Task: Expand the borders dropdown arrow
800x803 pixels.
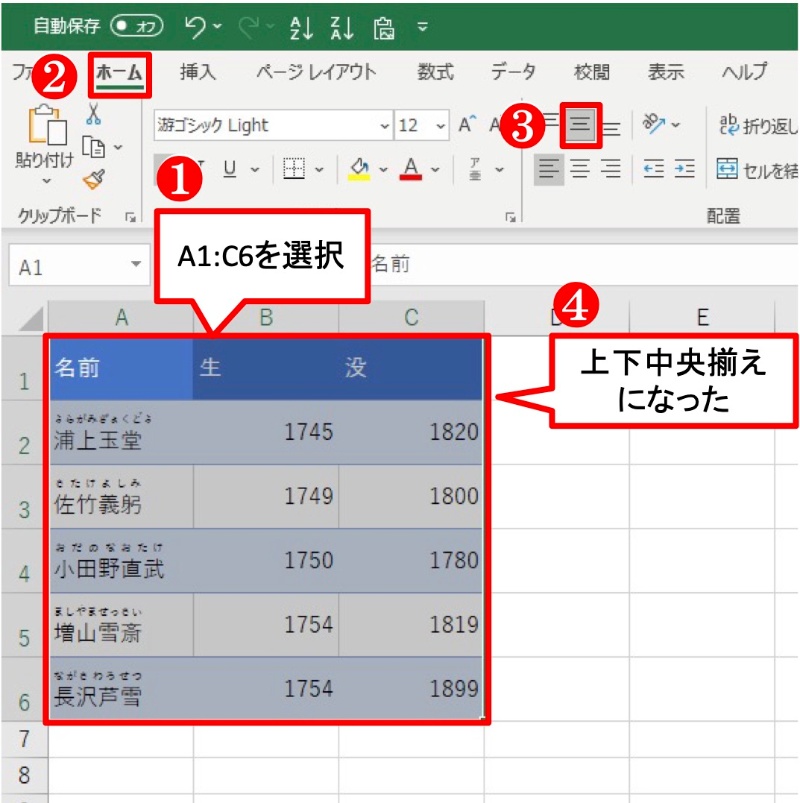Action: (320, 168)
